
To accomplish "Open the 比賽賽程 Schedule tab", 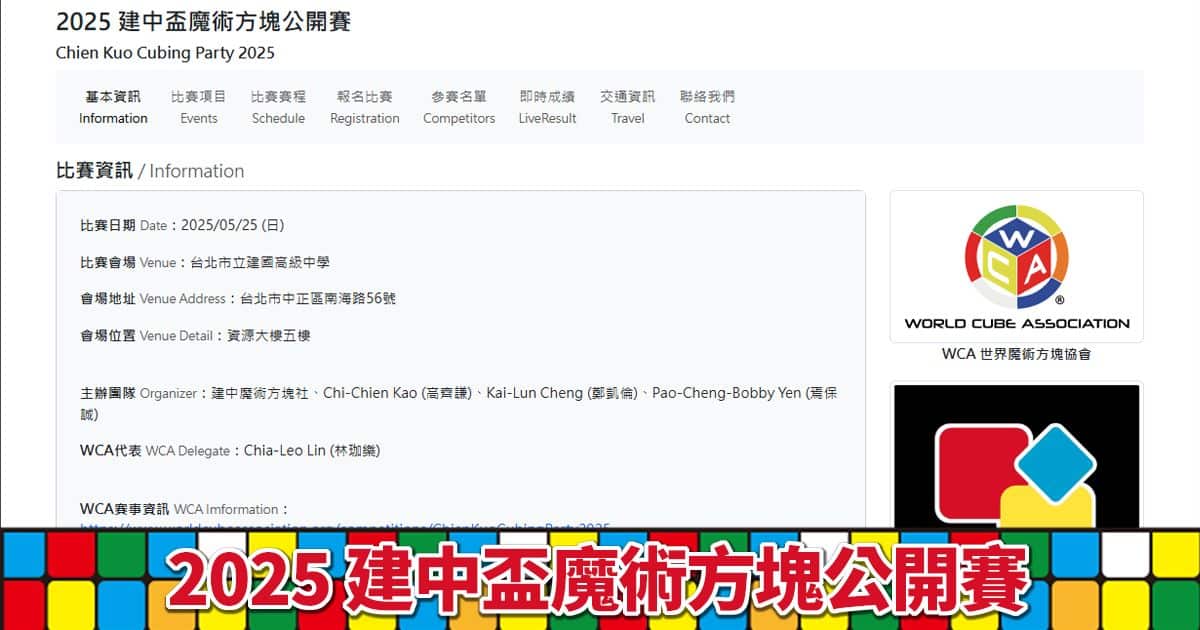I will (x=278, y=107).
